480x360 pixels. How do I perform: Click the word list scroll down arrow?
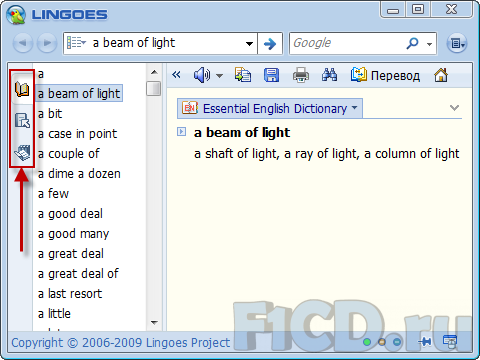coord(154,322)
